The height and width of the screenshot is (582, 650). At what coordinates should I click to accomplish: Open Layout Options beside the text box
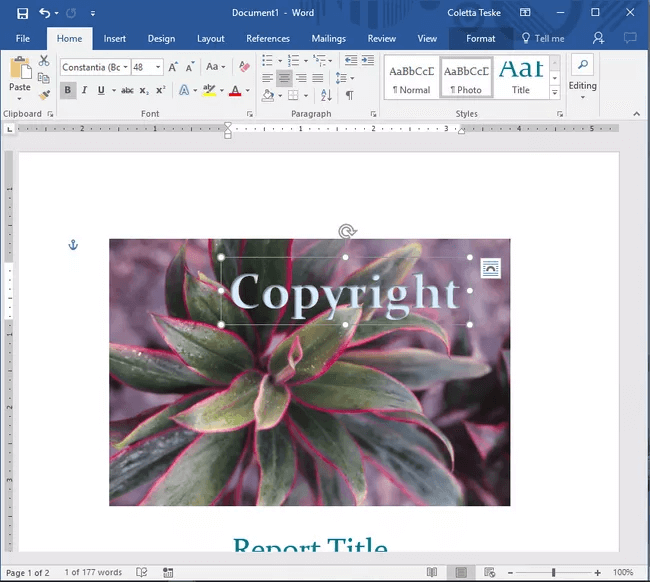(491, 269)
